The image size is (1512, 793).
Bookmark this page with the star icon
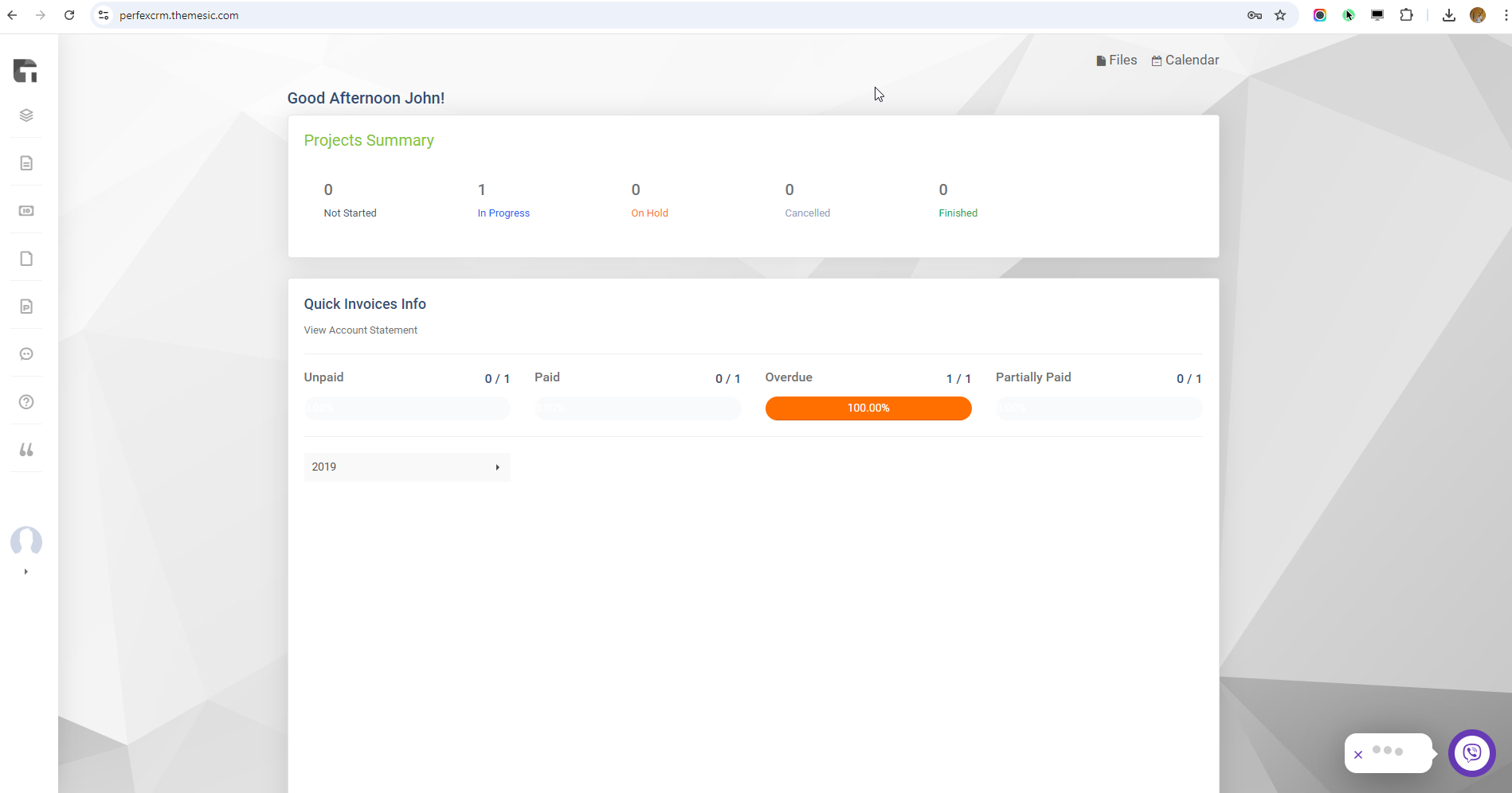1280,15
